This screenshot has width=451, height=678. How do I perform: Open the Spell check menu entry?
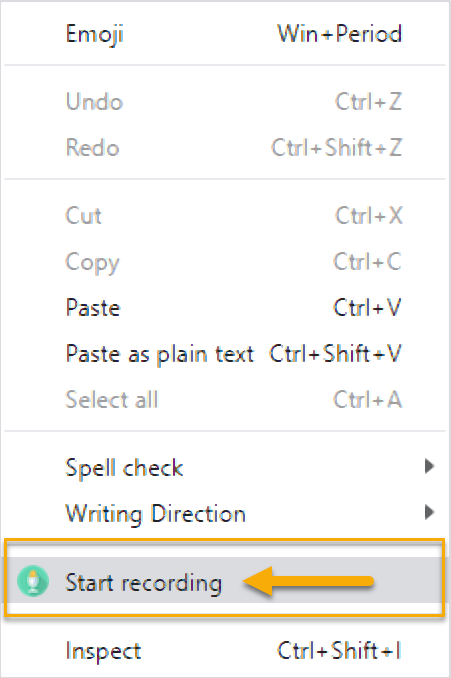pos(225,467)
